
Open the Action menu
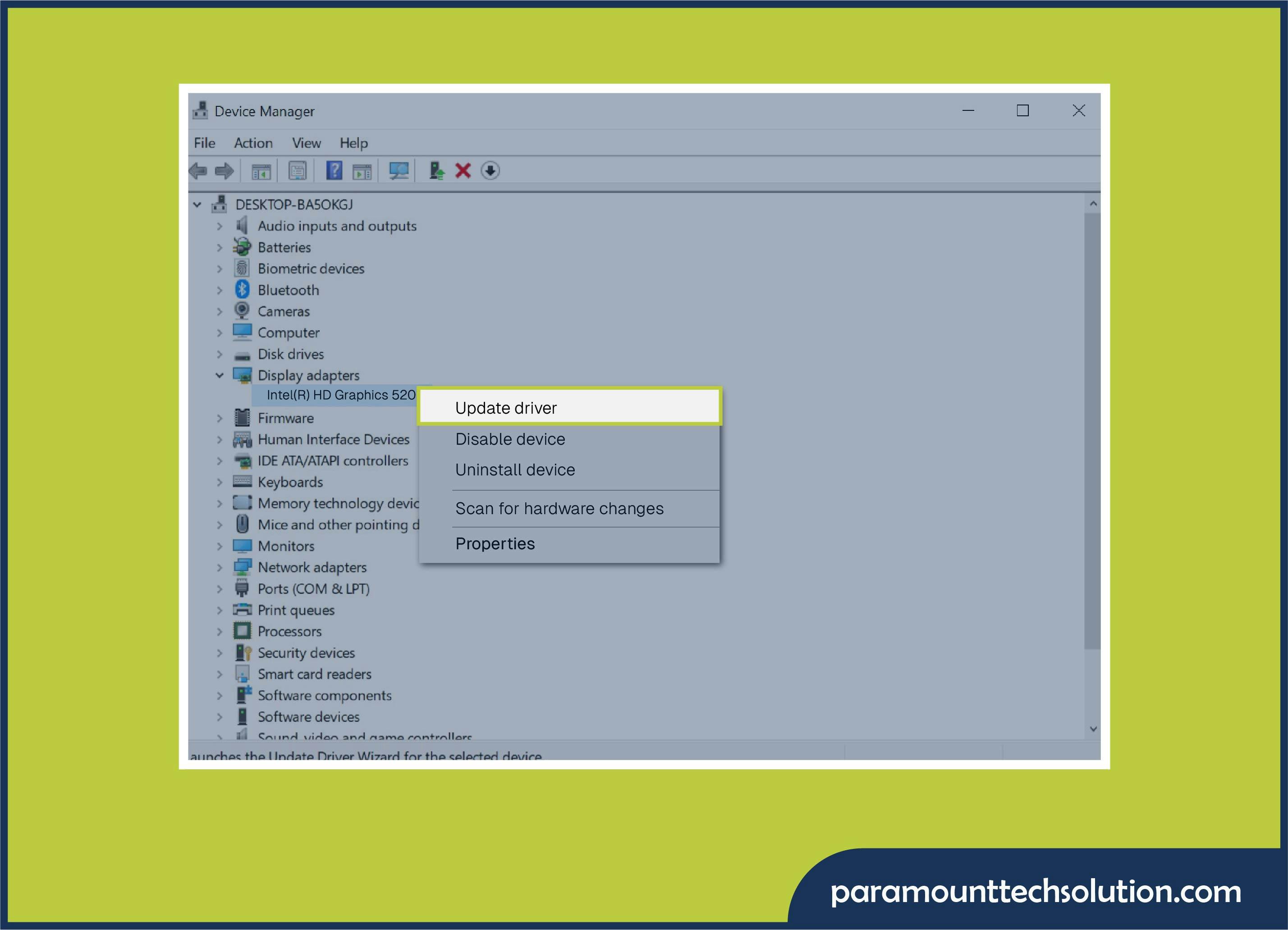(253, 142)
